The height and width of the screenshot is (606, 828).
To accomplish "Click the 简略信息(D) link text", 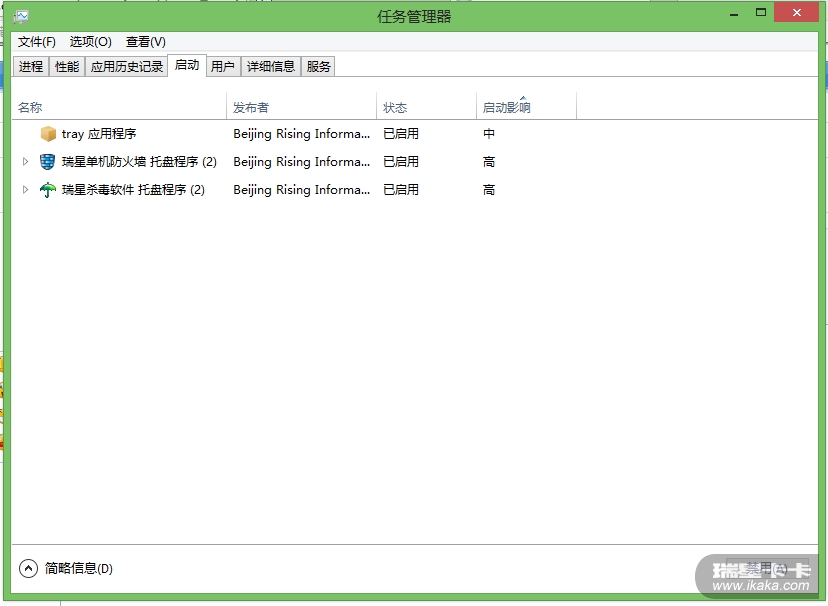I will pyautogui.click(x=79, y=569).
